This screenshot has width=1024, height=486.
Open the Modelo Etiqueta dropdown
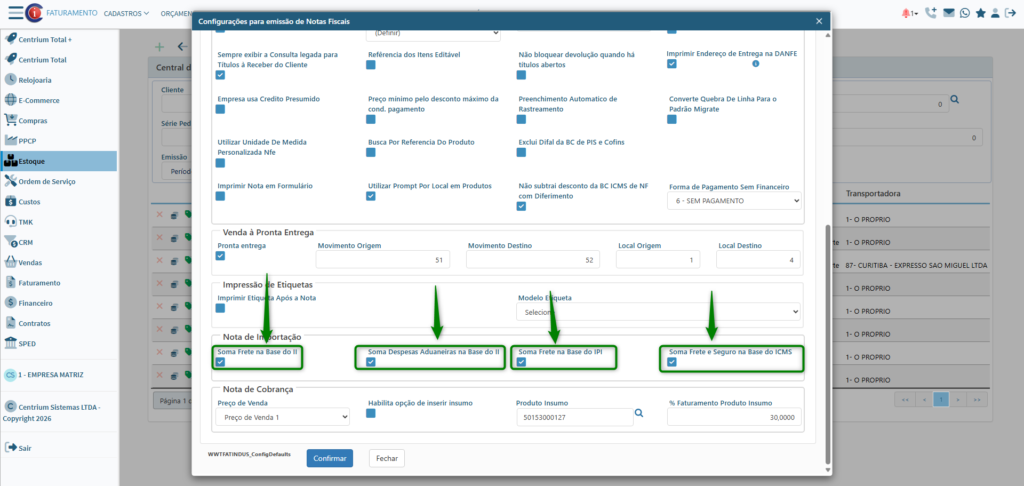pyautogui.click(x=658, y=312)
